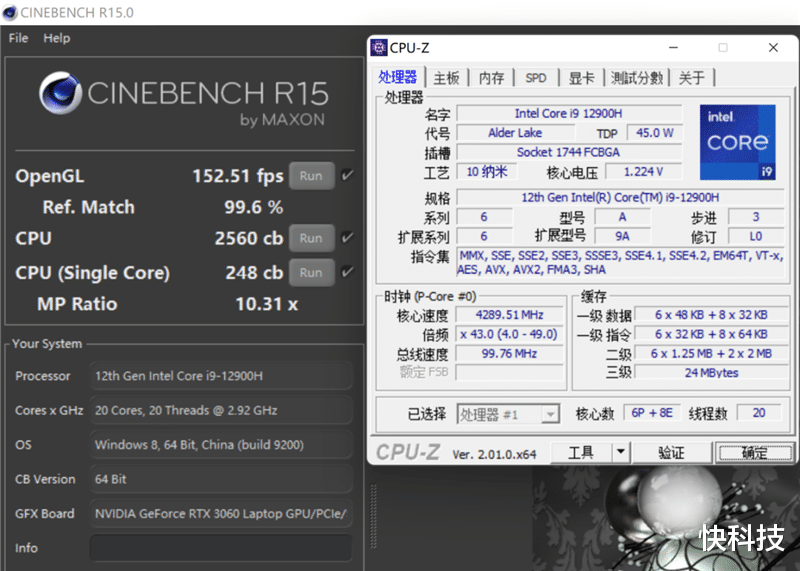The image size is (800, 571).
Task: Click the 规格 value 12th Gen Intel(R) Core(TM) i9-12900H
Action: click(x=620, y=197)
